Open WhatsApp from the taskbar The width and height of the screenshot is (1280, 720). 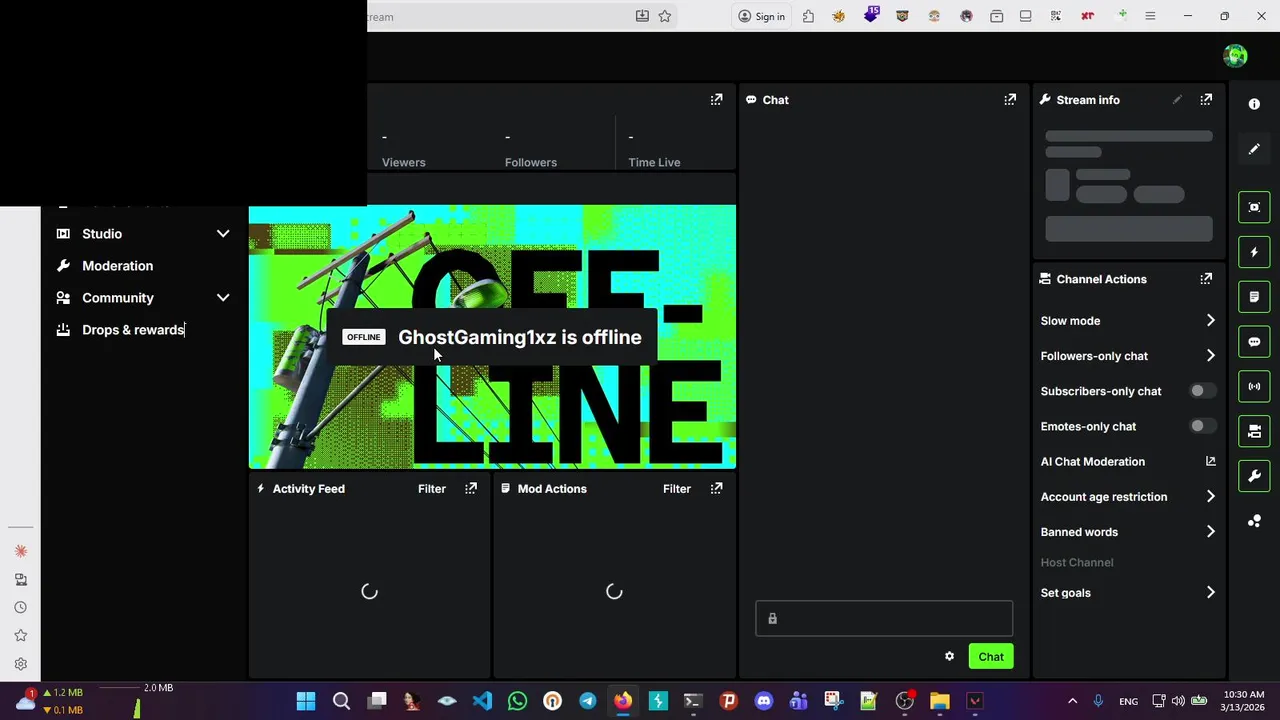click(517, 701)
